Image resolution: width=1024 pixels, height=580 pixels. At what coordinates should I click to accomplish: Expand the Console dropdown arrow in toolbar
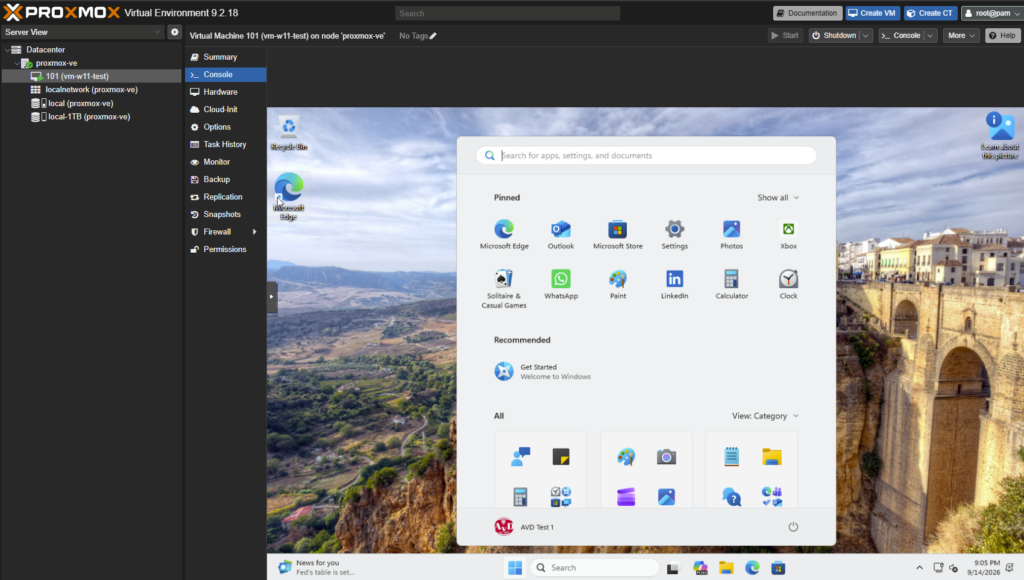(930, 36)
